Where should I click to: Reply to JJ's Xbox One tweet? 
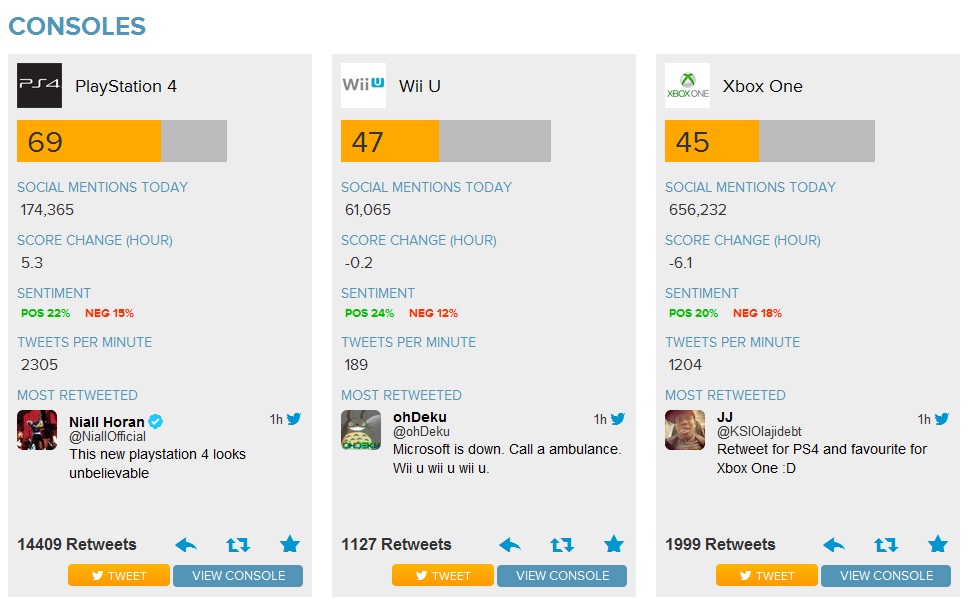click(x=834, y=545)
